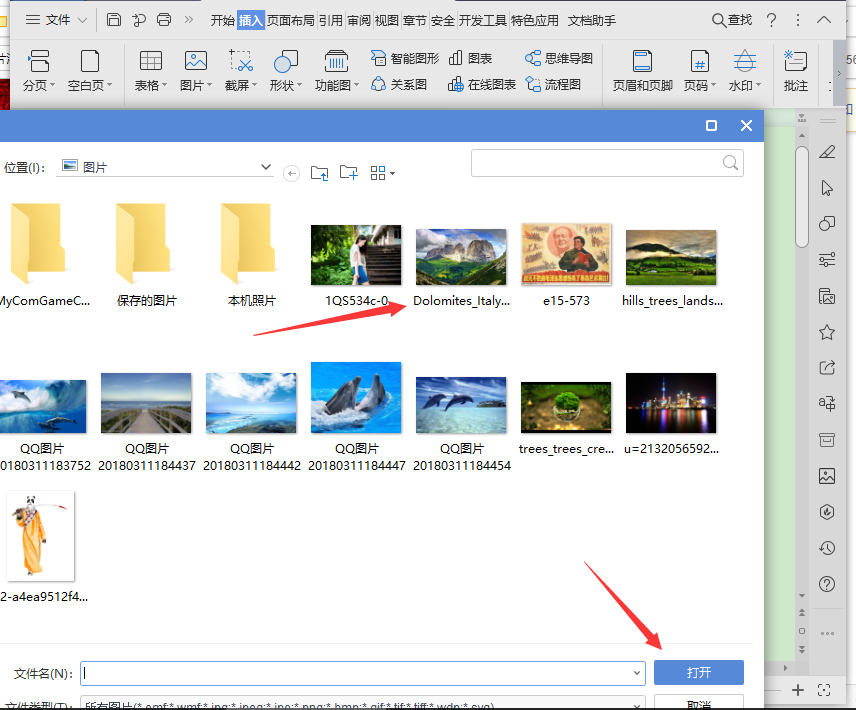The width and height of the screenshot is (856, 710).
Task: Select the e15-573 image
Action: click(x=566, y=266)
